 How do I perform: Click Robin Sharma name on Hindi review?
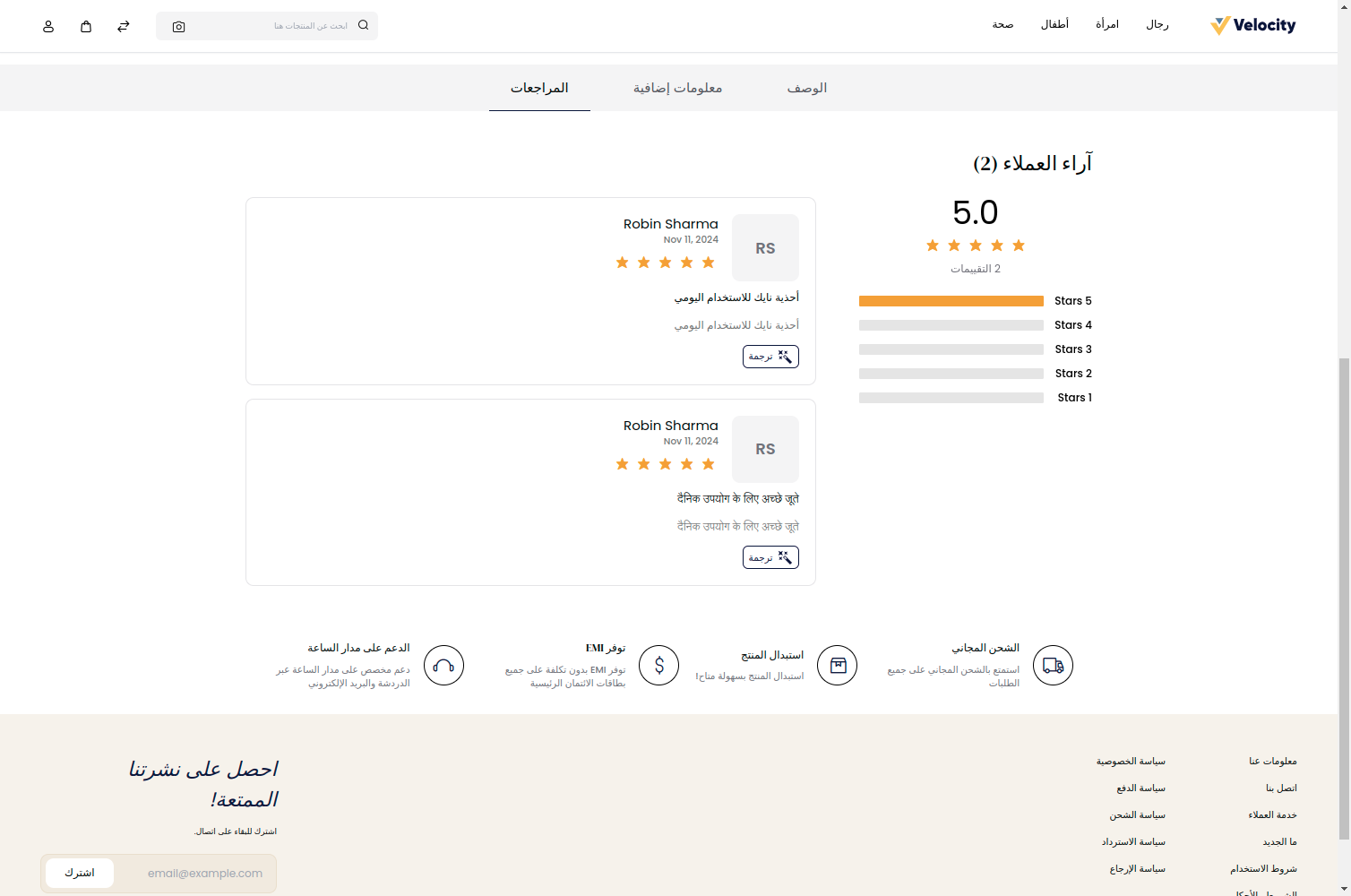[x=671, y=426]
